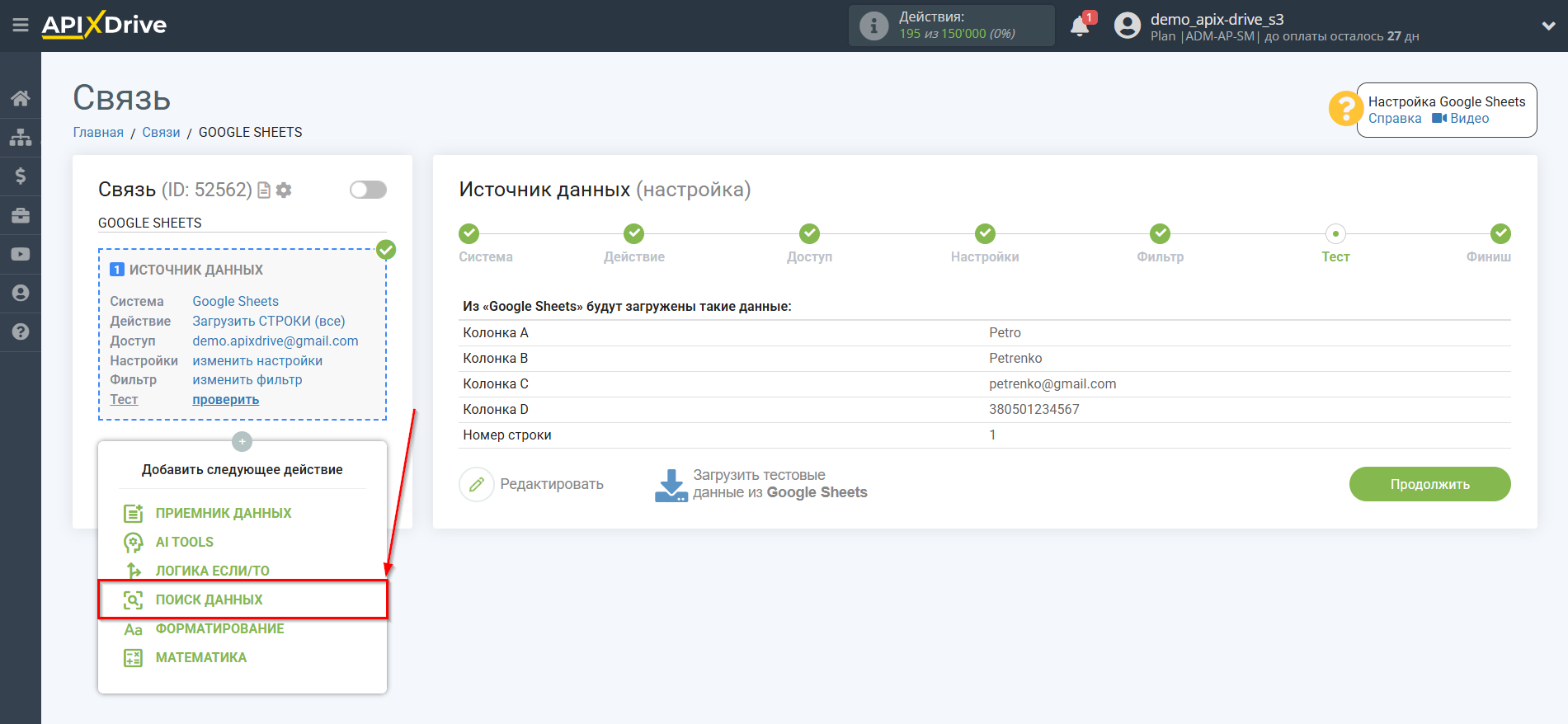Click the Google Sheets system link
1568x724 pixels.
pyautogui.click(x=235, y=301)
